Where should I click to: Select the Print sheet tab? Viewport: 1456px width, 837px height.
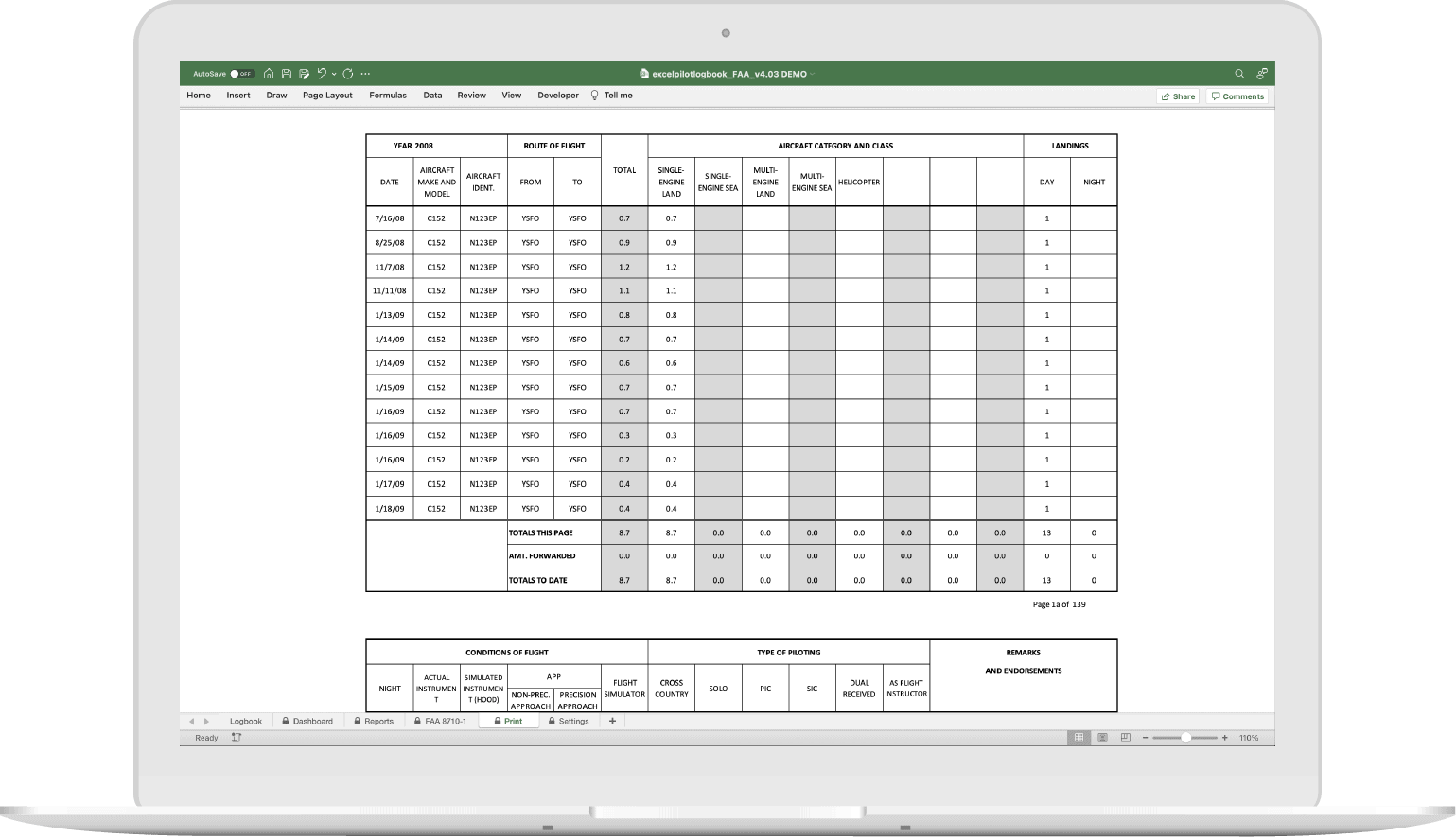coord(508,721)
